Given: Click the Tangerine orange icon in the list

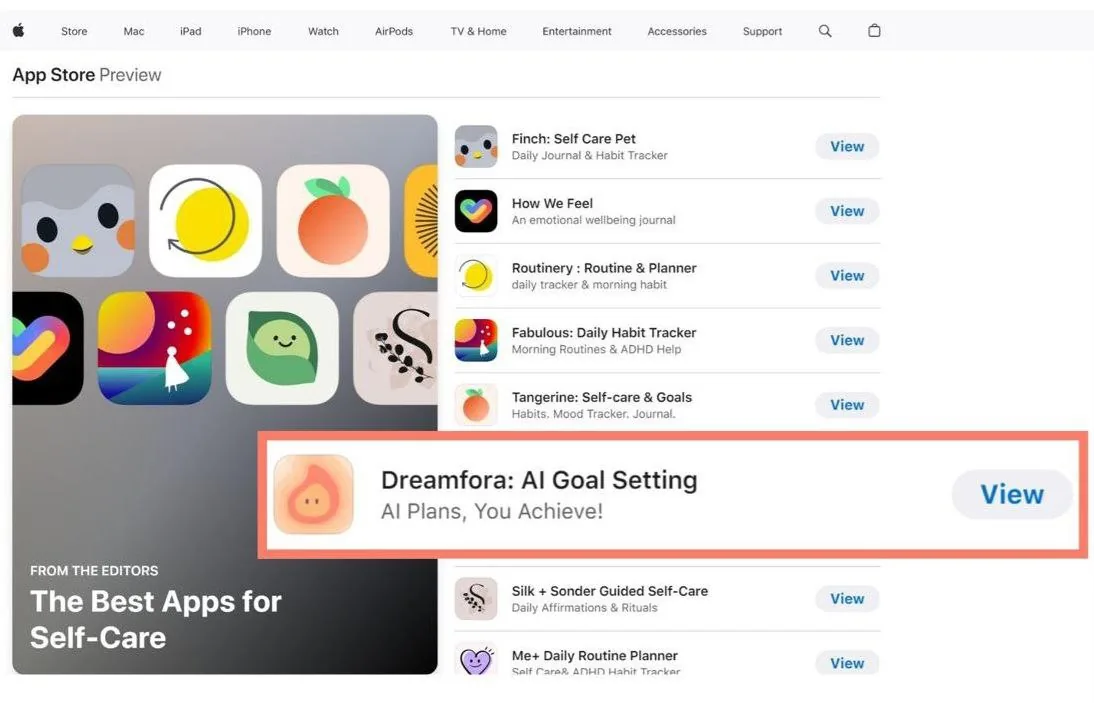Looking at the screenshot, I should 476,405.
